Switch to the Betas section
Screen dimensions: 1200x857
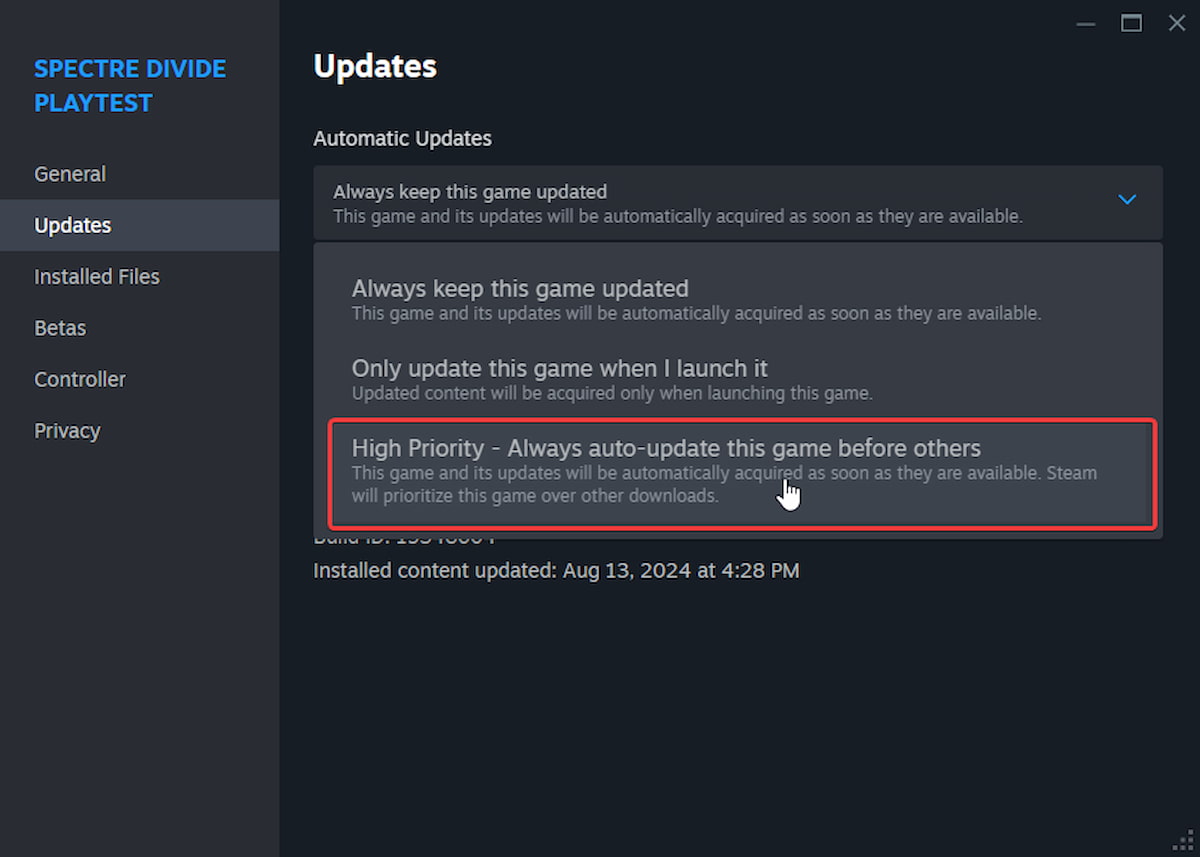(60, 327)
